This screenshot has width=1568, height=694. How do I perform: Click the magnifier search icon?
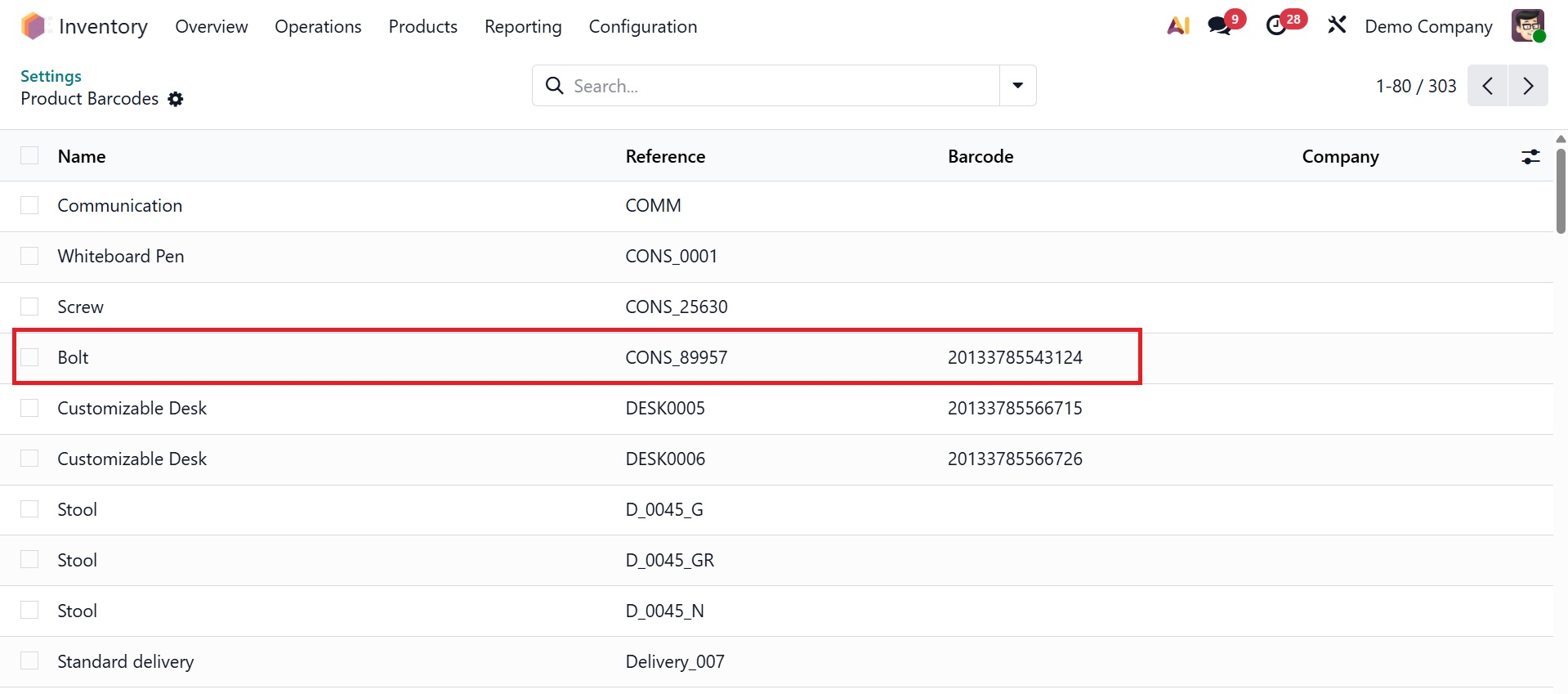[x=555, y=86]
